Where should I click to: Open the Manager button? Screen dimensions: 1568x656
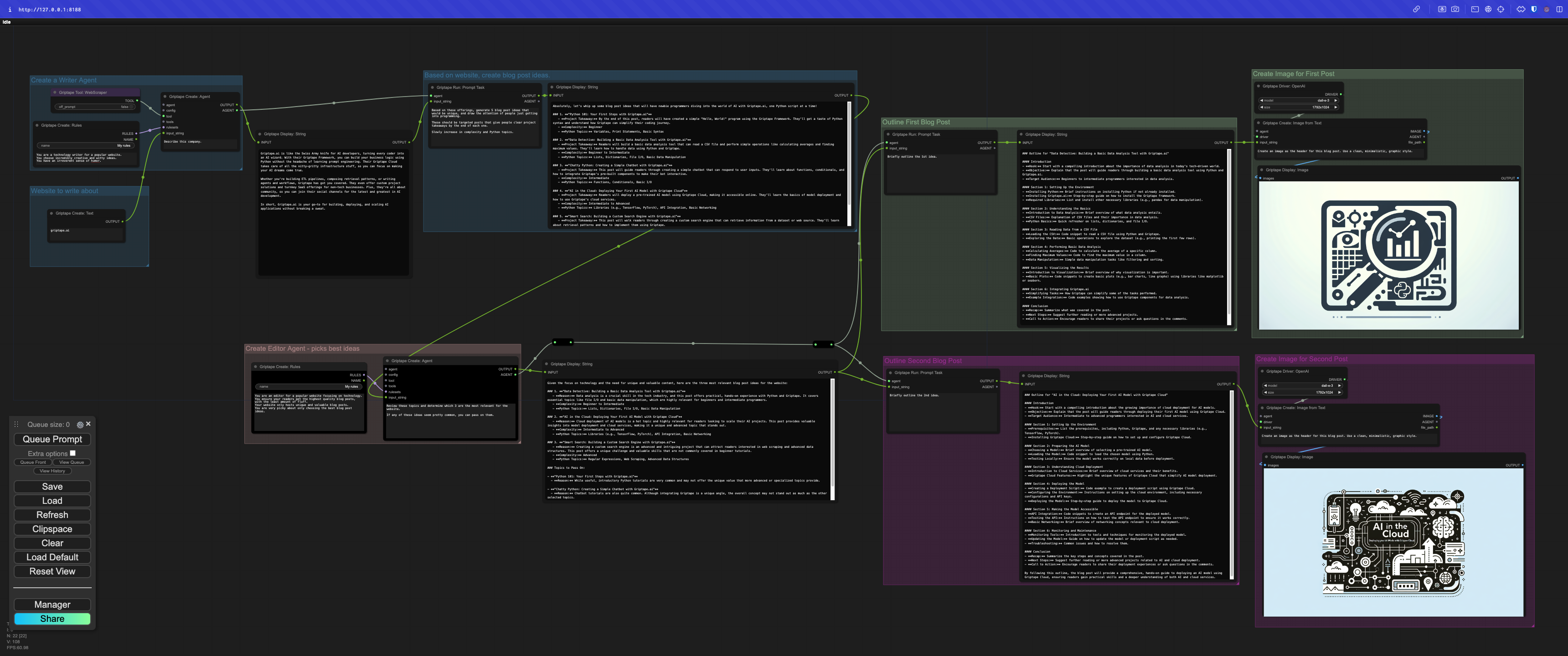(52, 604)
